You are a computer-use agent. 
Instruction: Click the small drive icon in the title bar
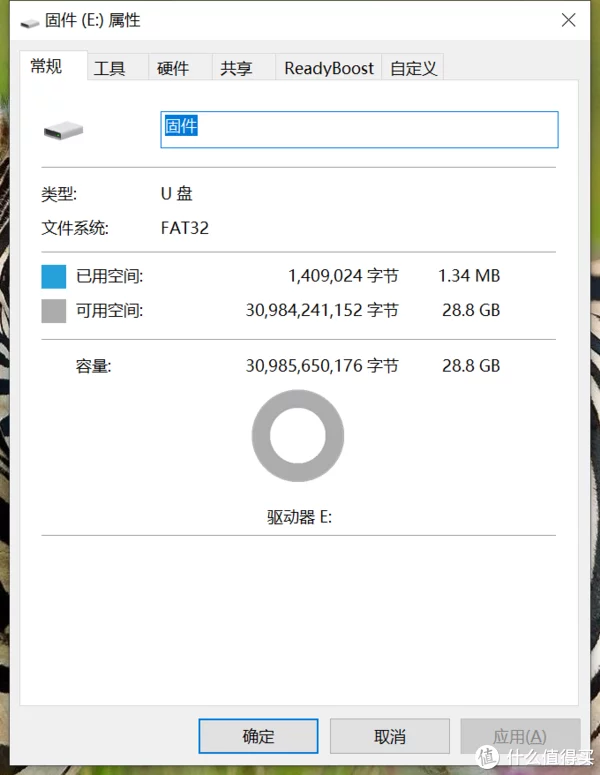[30, 23]
